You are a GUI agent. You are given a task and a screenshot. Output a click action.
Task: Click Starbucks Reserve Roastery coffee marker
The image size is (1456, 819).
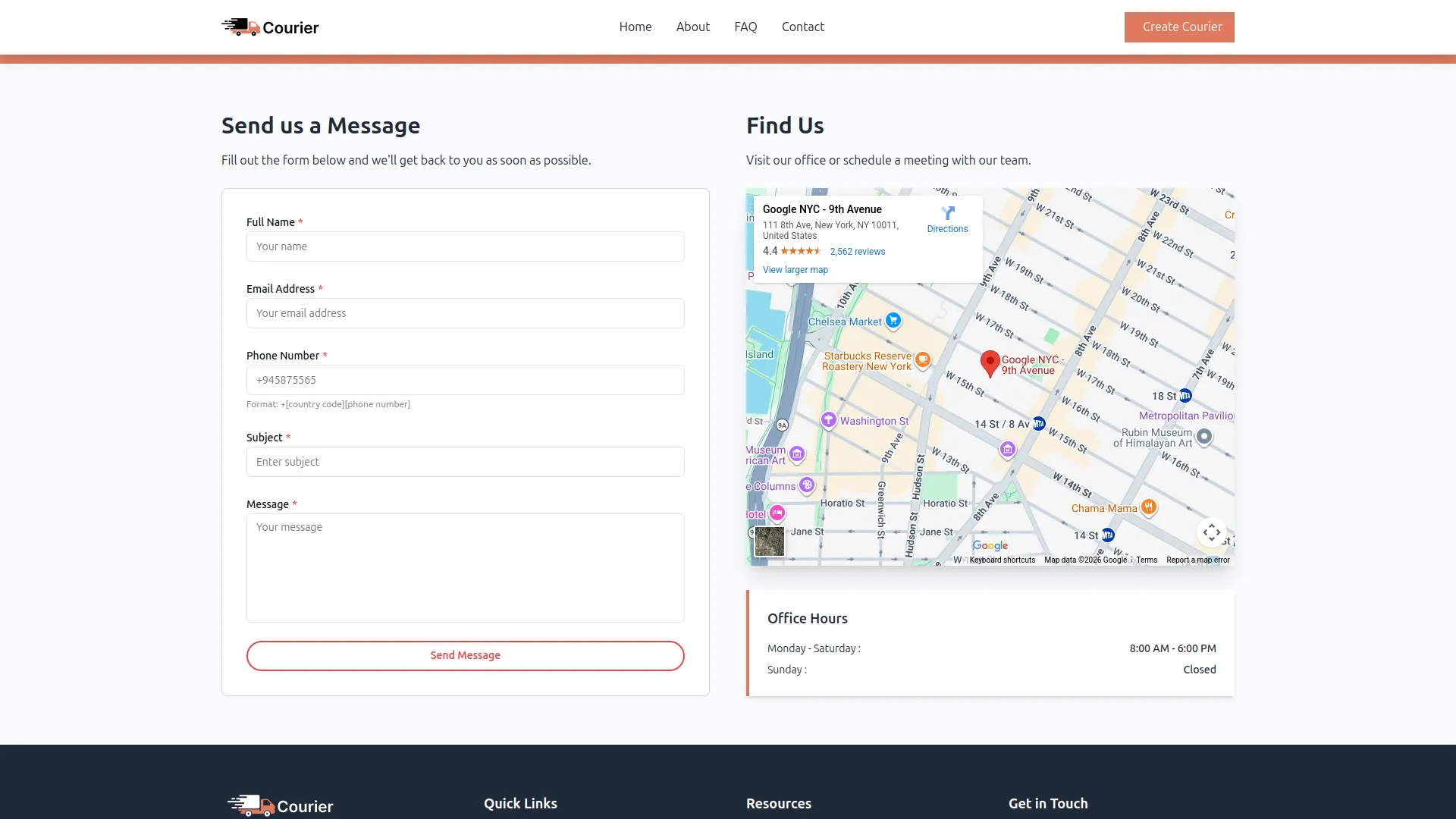pos(922,359)
